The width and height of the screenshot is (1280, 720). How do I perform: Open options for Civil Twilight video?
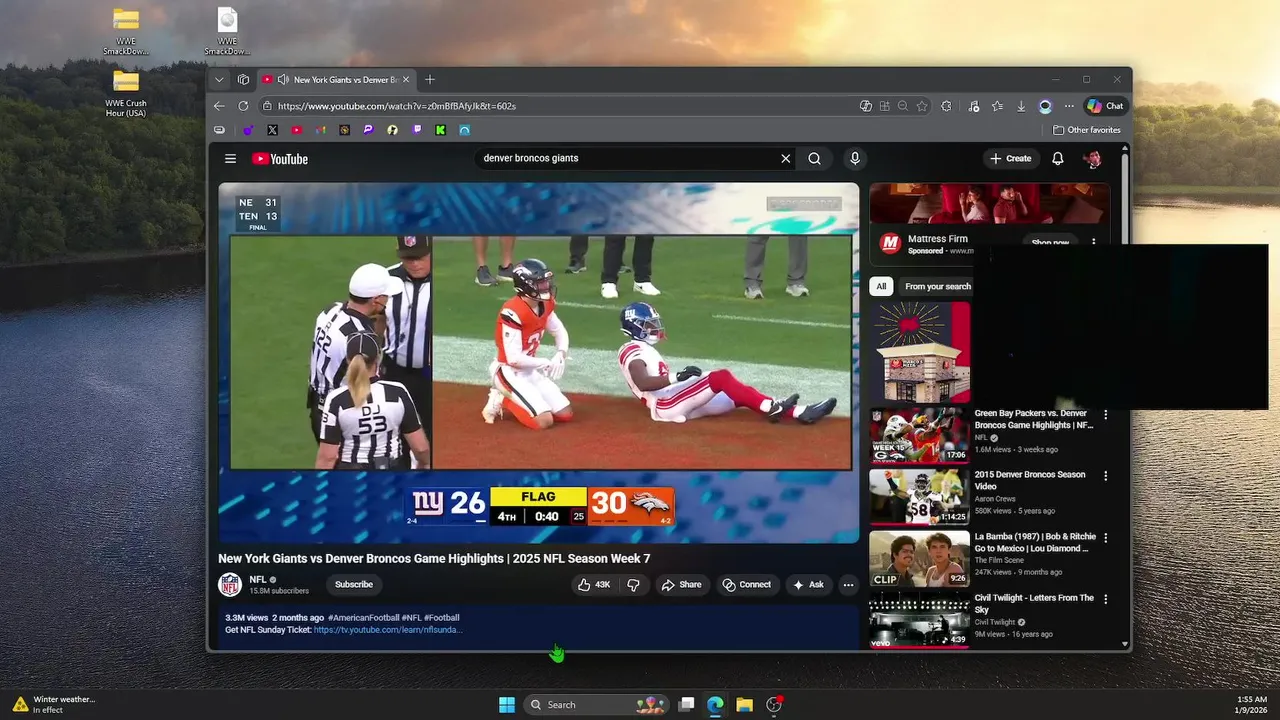1105,598
